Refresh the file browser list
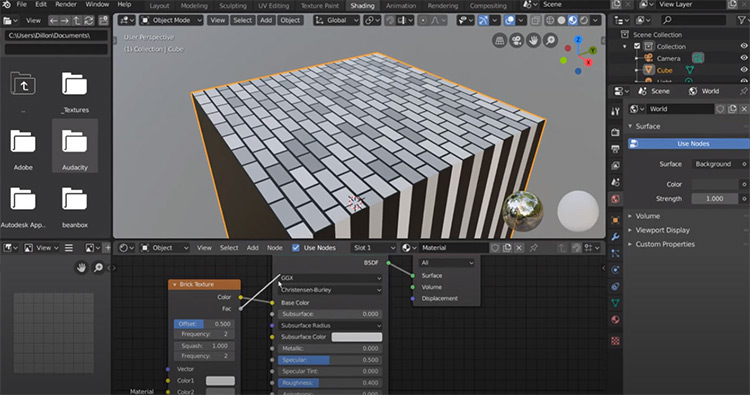750x395 pixels. point(89,21)
